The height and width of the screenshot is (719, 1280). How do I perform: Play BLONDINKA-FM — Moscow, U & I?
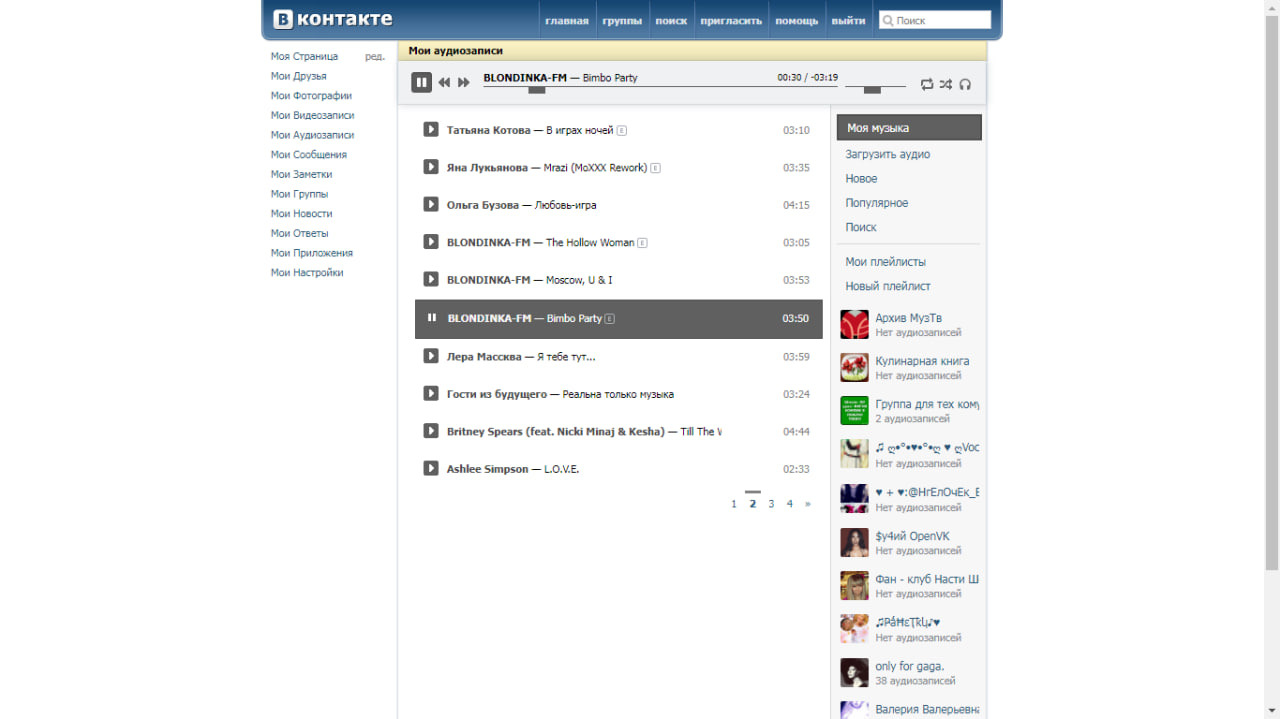(x=431, y=280)
